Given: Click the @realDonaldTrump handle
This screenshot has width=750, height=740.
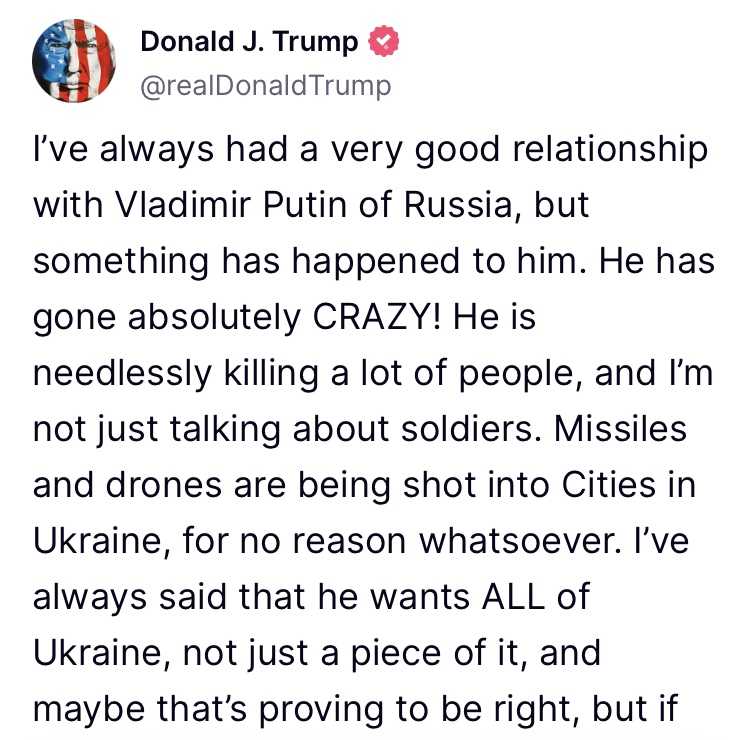Looking at the screenshot, I should (265, 87).
